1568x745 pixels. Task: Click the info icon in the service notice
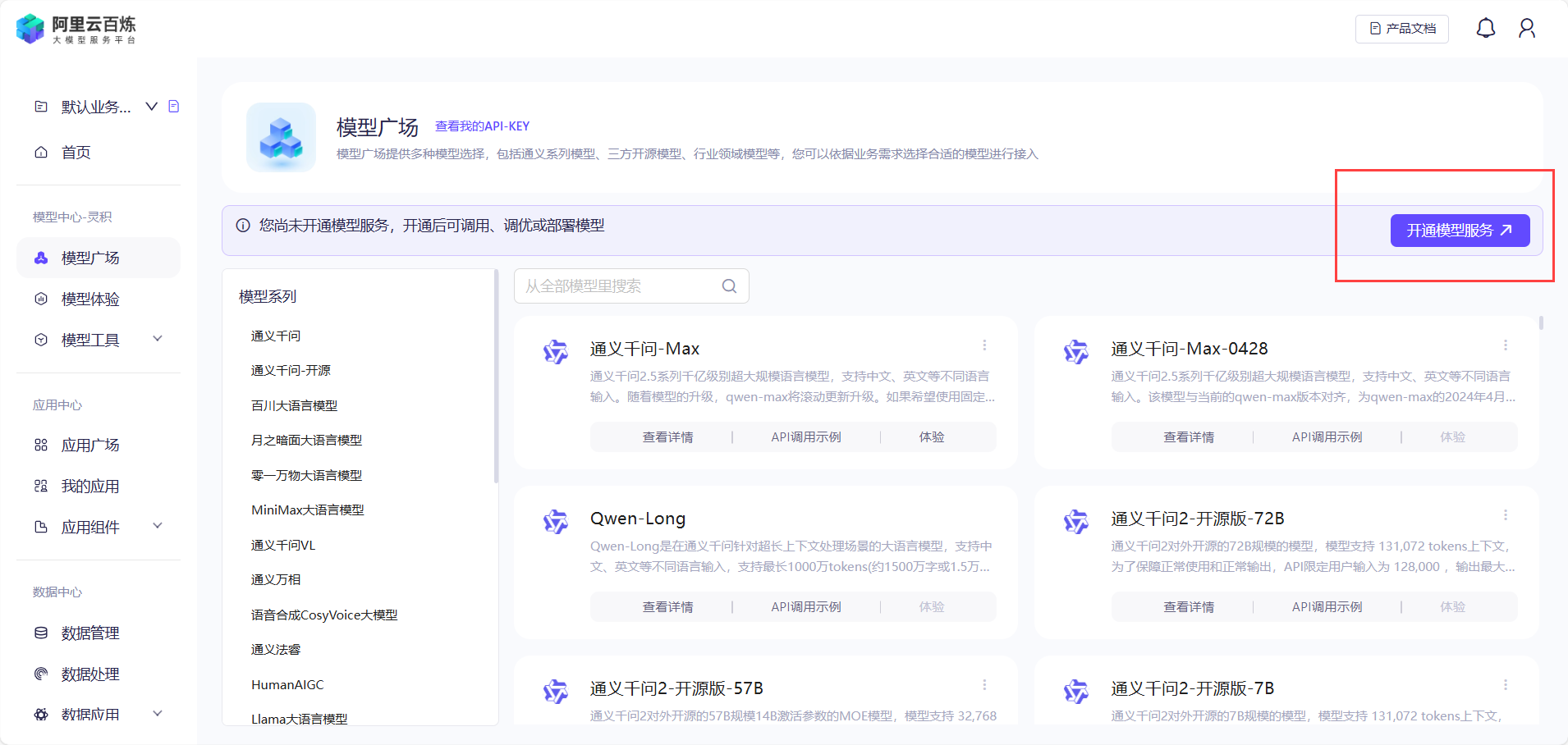point(243,226)
